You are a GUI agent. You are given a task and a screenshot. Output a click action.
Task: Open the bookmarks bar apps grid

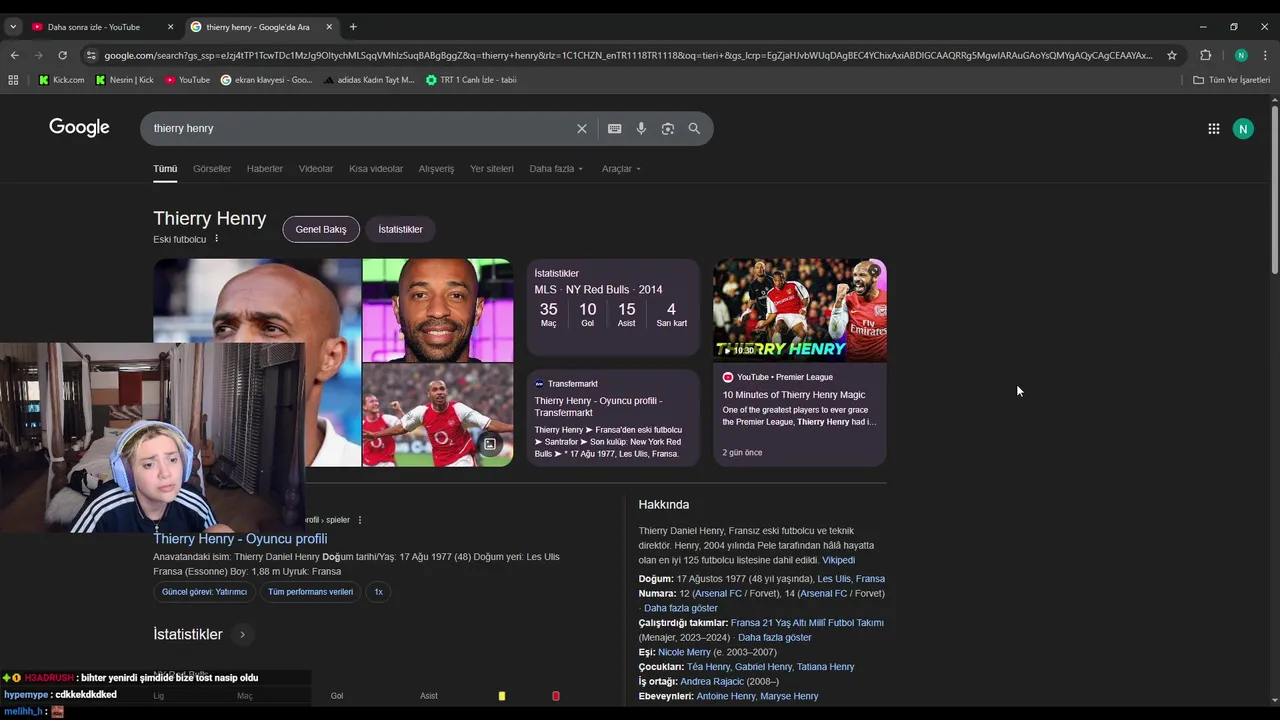coord(13,80)
